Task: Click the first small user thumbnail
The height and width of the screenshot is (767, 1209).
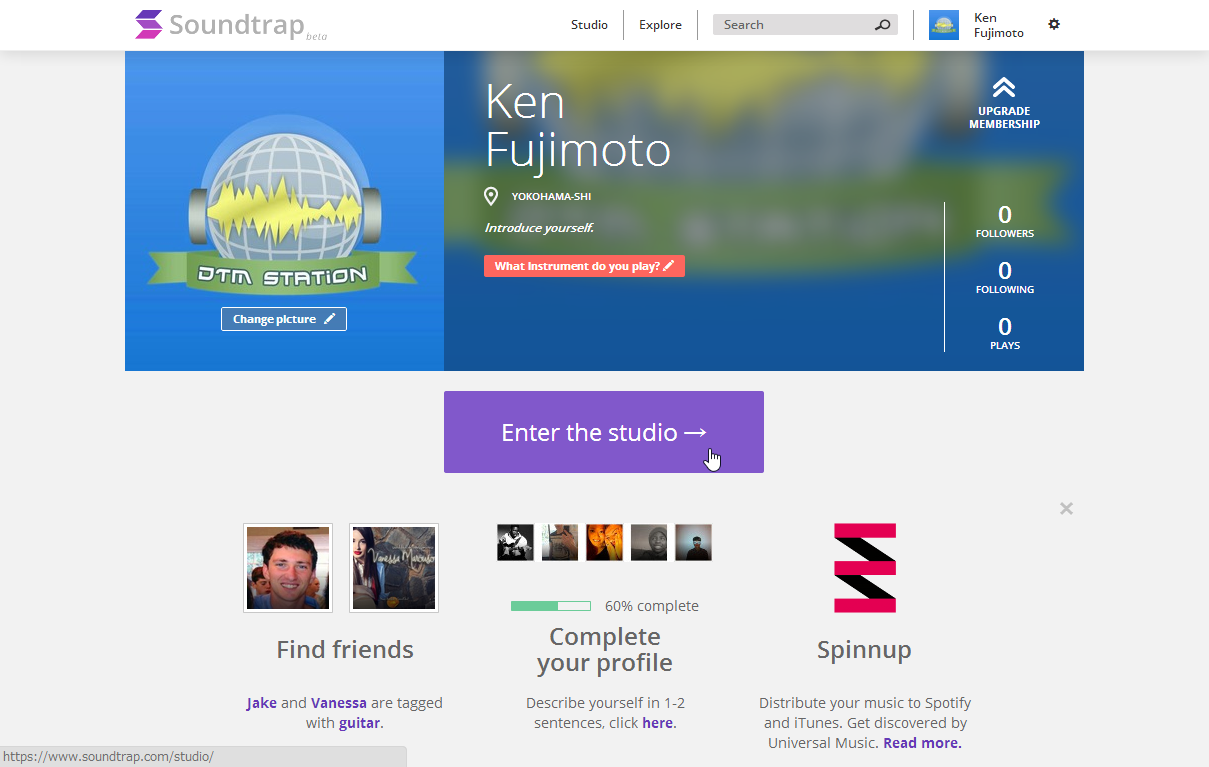Action: point(516,542)
